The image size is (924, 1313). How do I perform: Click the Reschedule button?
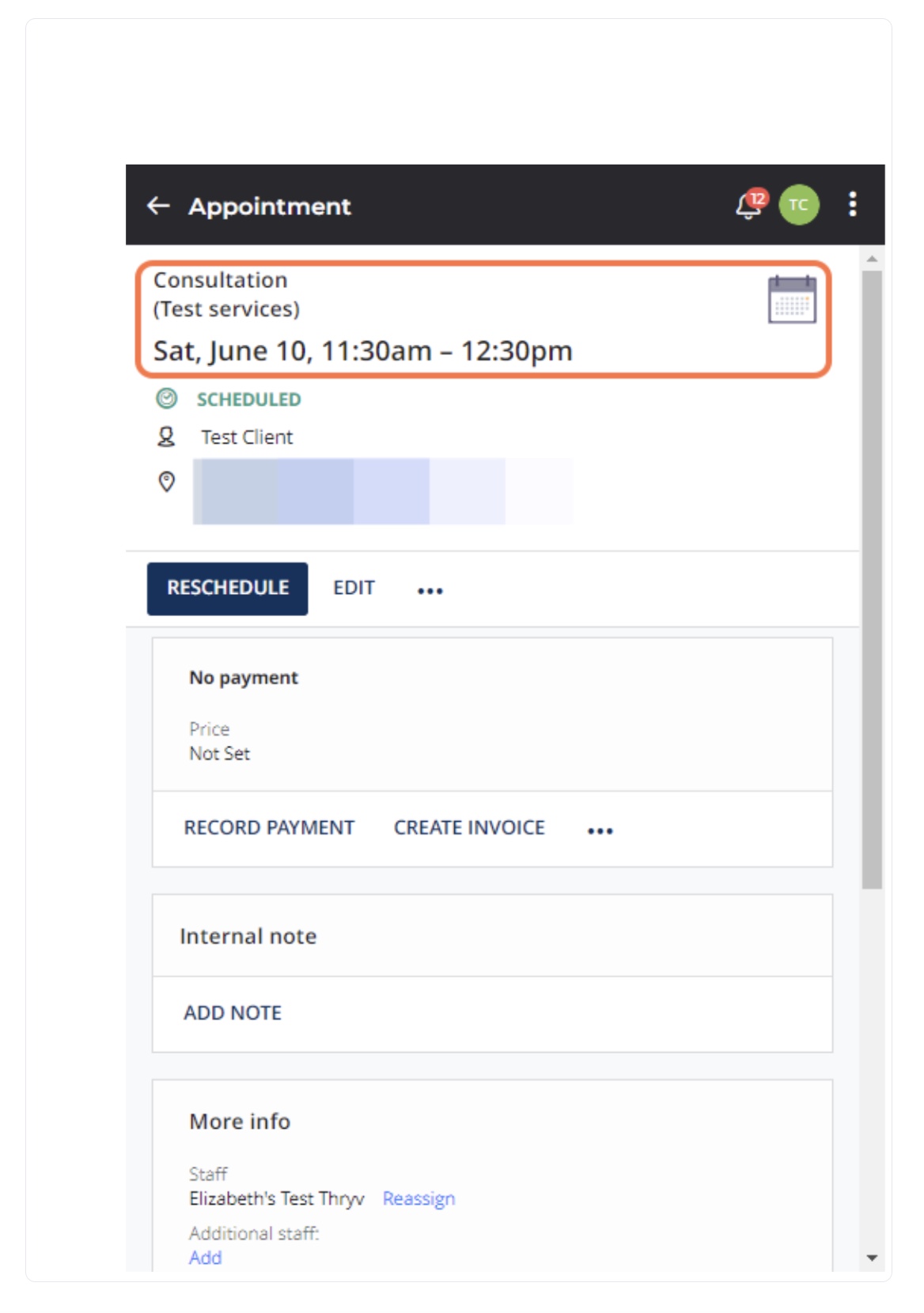click(x=227, y=588)
